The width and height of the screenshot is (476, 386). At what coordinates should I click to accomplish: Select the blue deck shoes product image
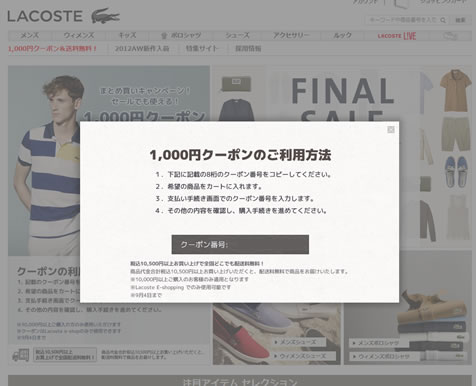point(457,172)
